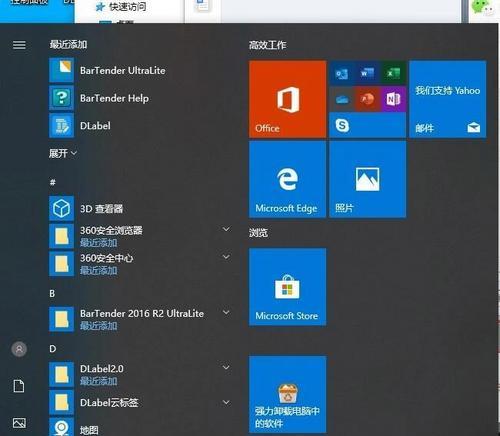
Task: Open the 照片 Photos tile
Action: (367, 179)
